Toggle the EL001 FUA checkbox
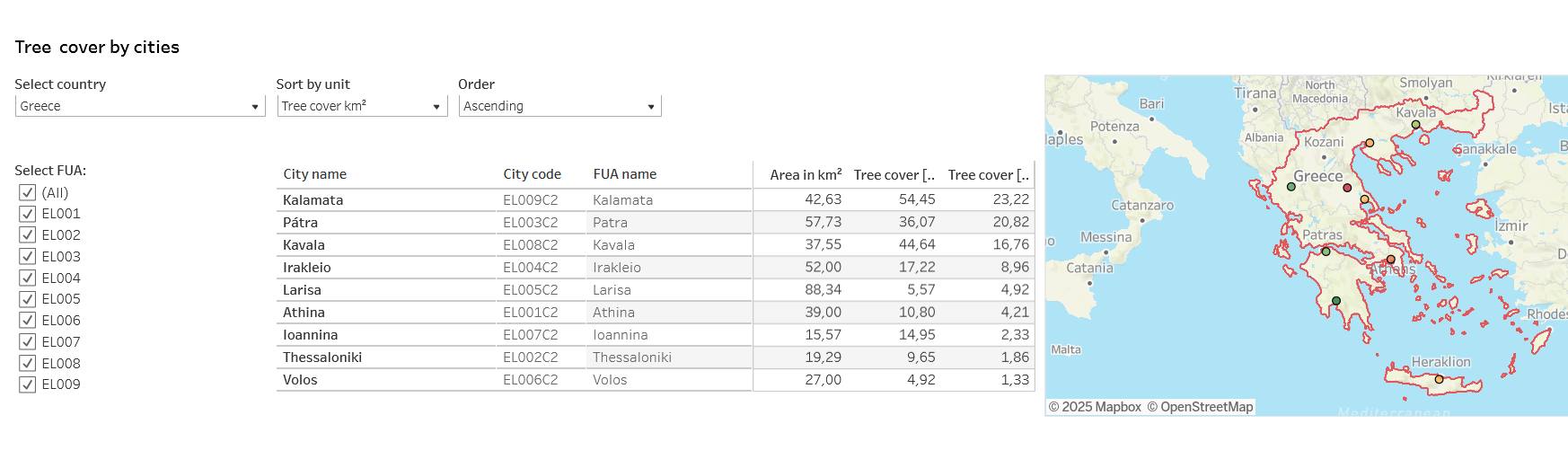 coord(27,214)
